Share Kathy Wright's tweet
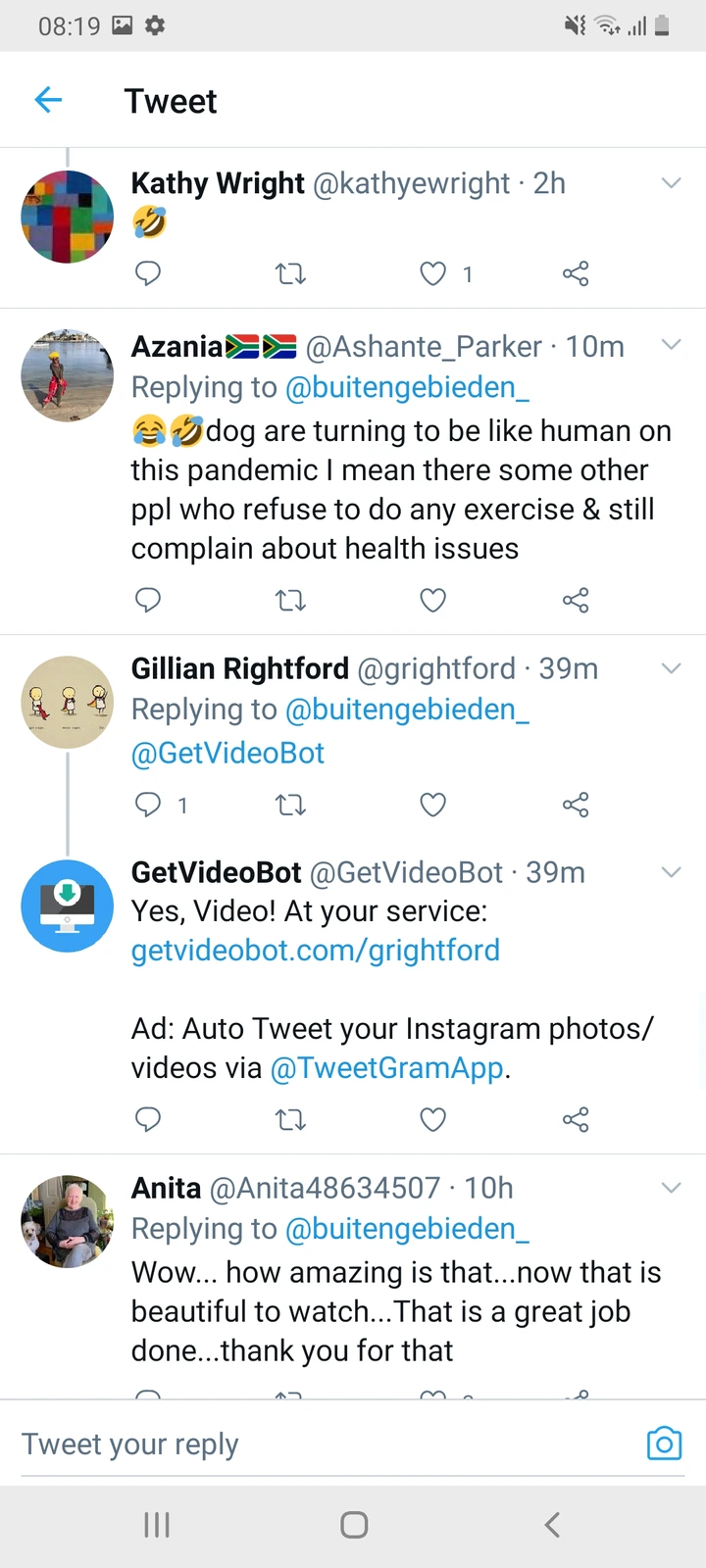Image resolution: width=706 pixels, height=1568 pixels. coord(576,273)
